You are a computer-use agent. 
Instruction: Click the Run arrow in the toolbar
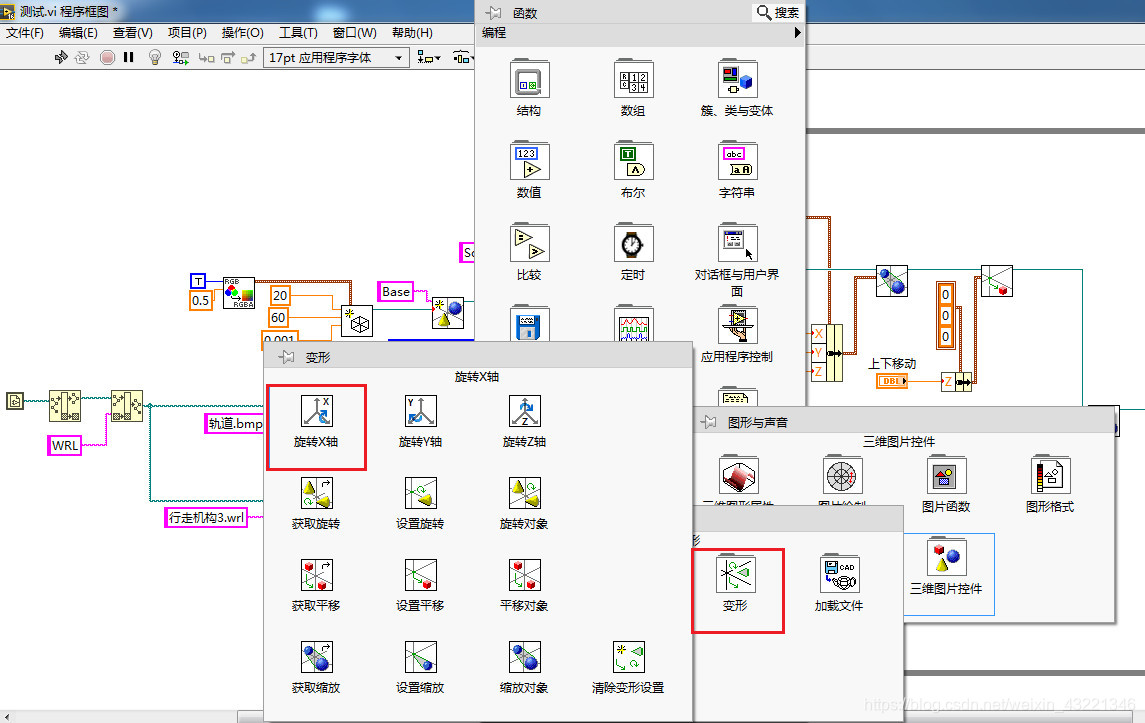(x=61, y=57)
